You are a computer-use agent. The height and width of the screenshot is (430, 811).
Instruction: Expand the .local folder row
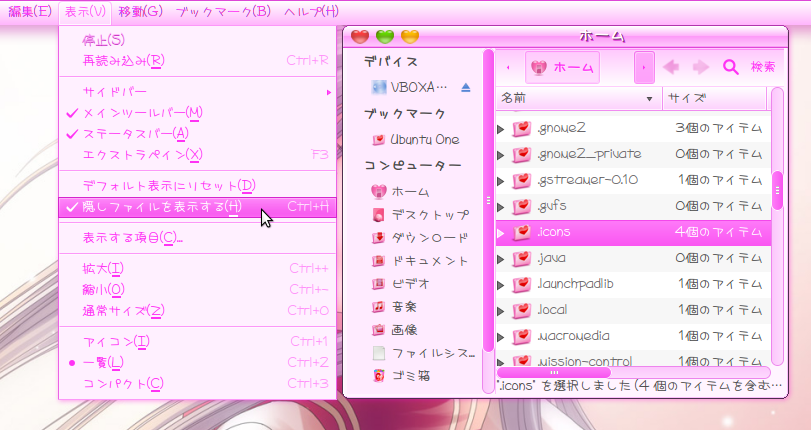click(501, 312)
